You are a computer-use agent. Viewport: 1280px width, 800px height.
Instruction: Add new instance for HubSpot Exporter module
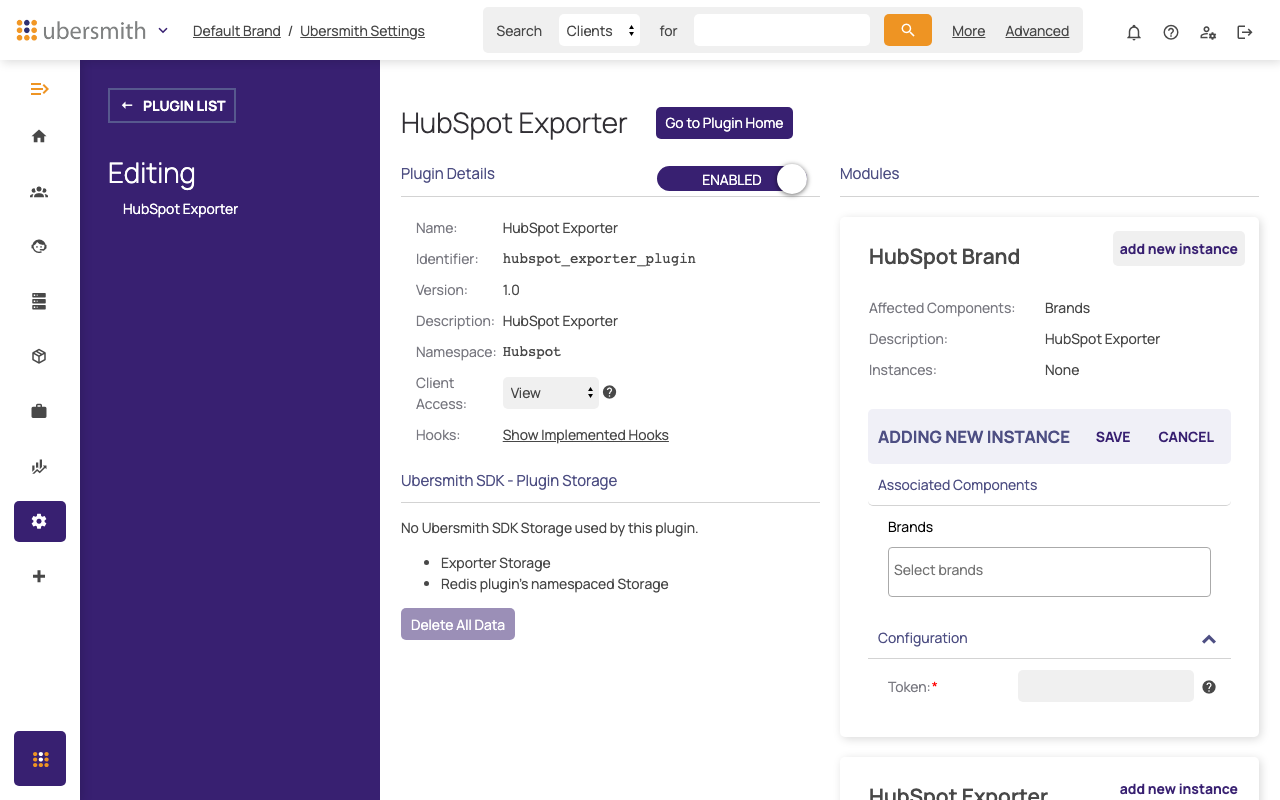(1178, 788)
